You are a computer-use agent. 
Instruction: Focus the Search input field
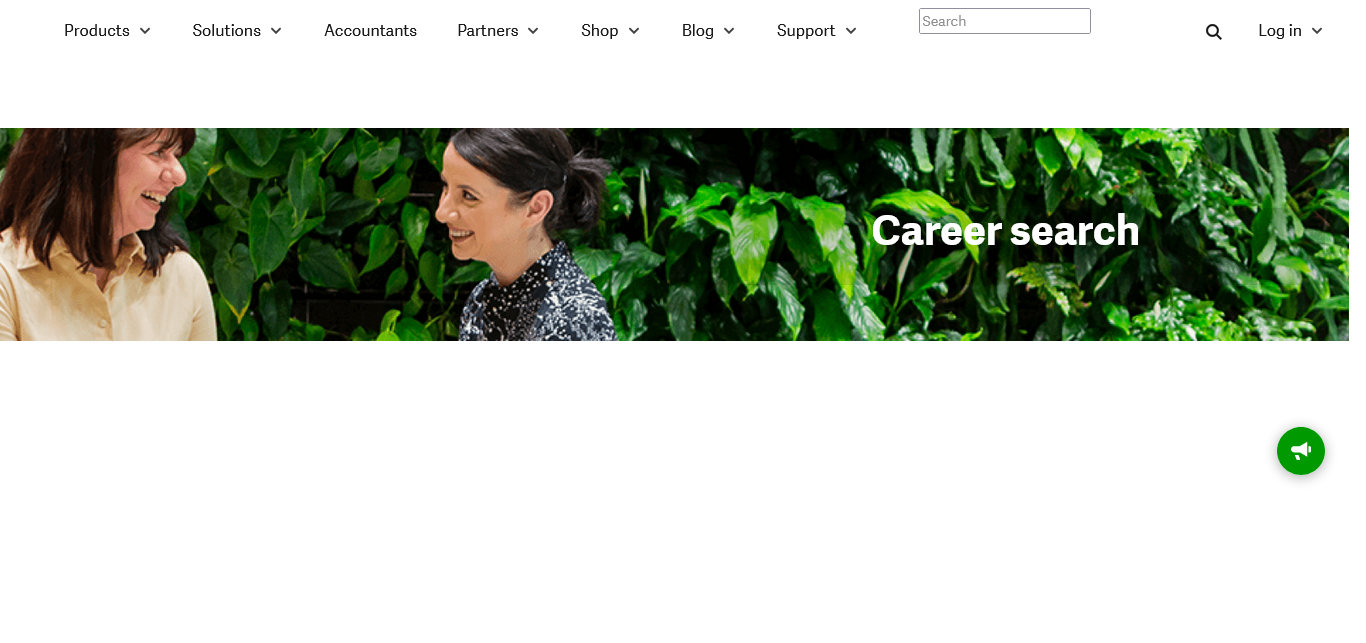[x=1005, y=21]
